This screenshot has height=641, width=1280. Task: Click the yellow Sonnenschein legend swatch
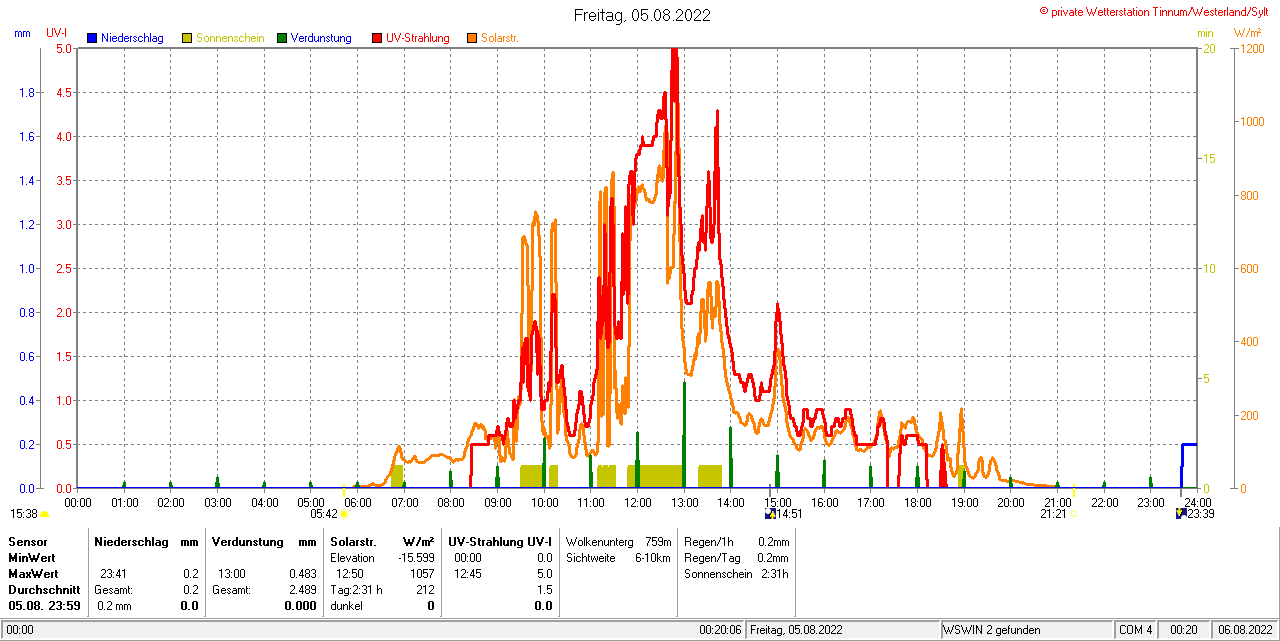[x=187, y=38]
